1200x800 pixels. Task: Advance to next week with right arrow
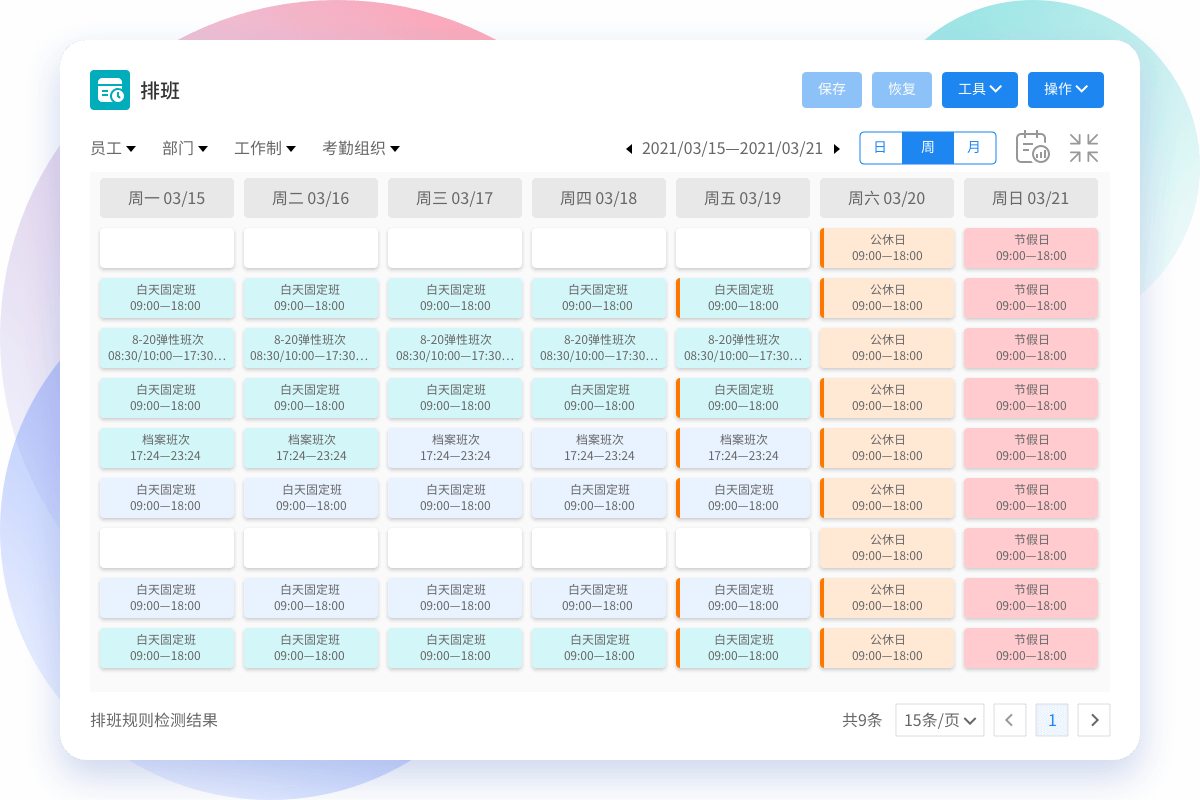(x=837, y=149)
